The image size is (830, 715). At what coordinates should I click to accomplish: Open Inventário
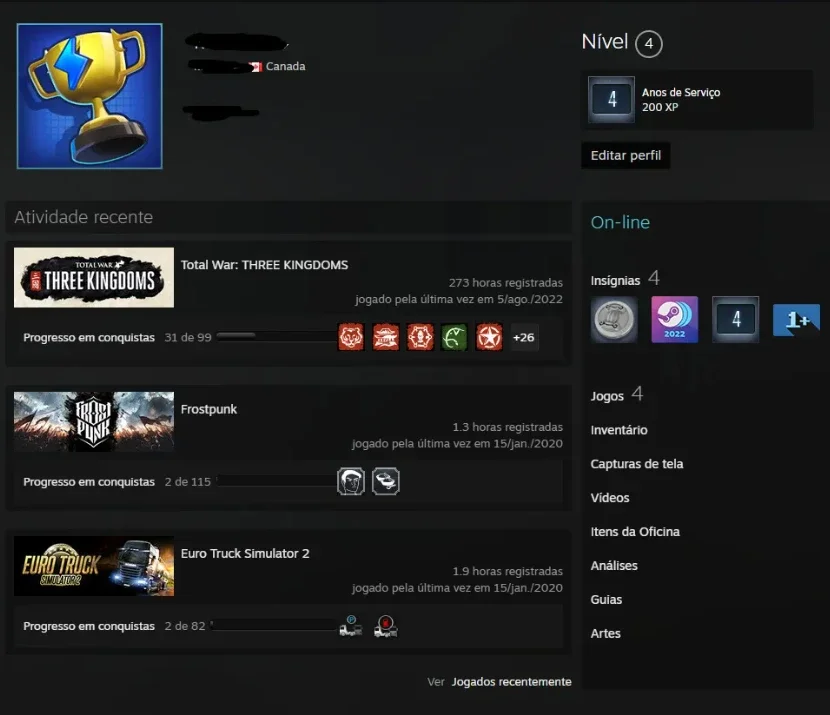coord(619,430)
